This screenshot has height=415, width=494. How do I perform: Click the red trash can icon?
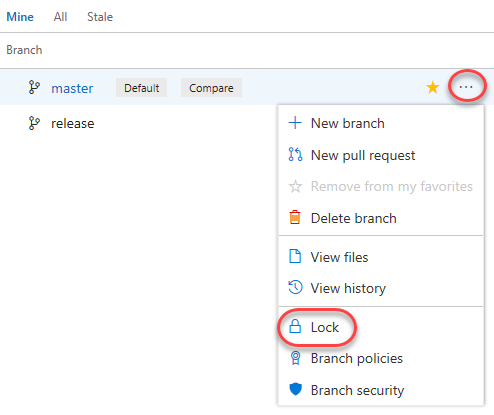295,217
